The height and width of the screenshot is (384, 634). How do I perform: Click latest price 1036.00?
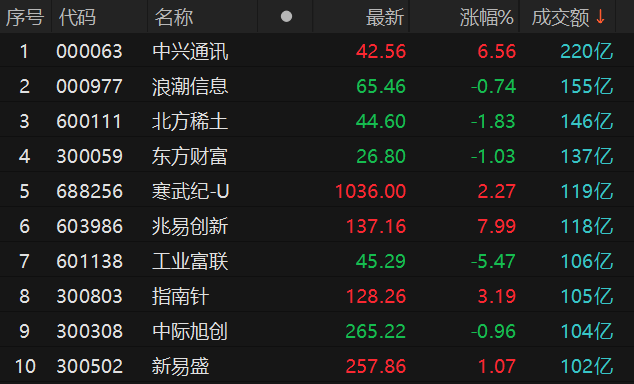click(370, 191)
